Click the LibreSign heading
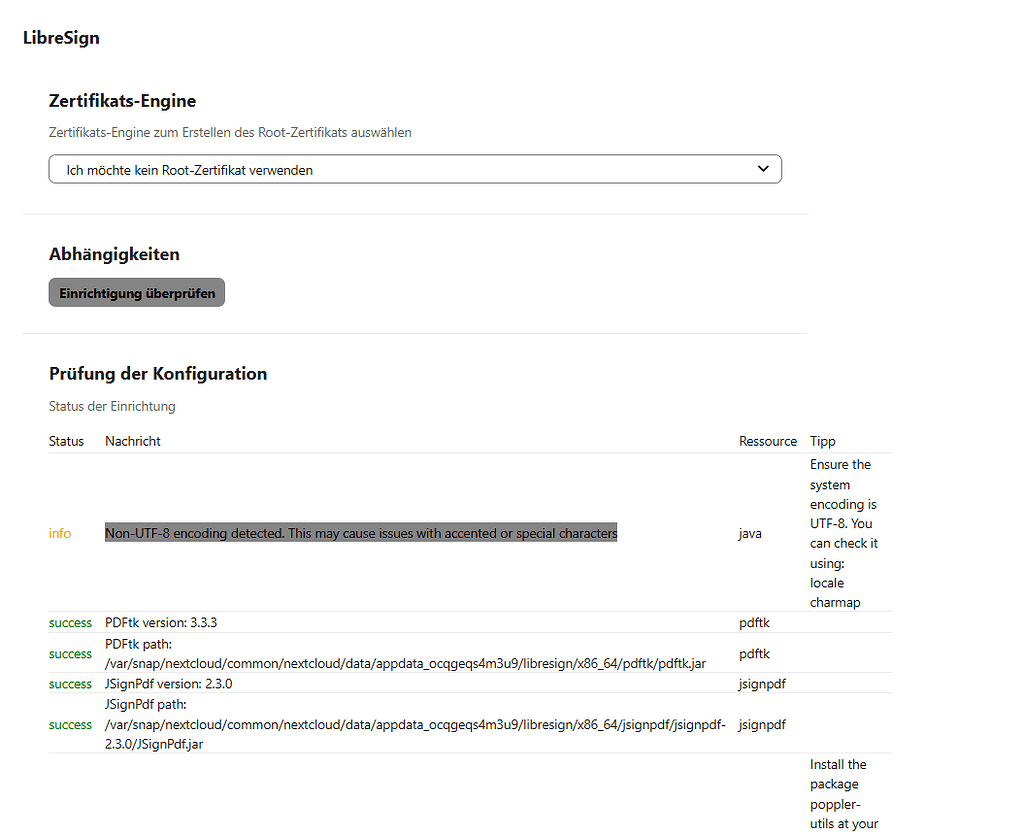 61,38
